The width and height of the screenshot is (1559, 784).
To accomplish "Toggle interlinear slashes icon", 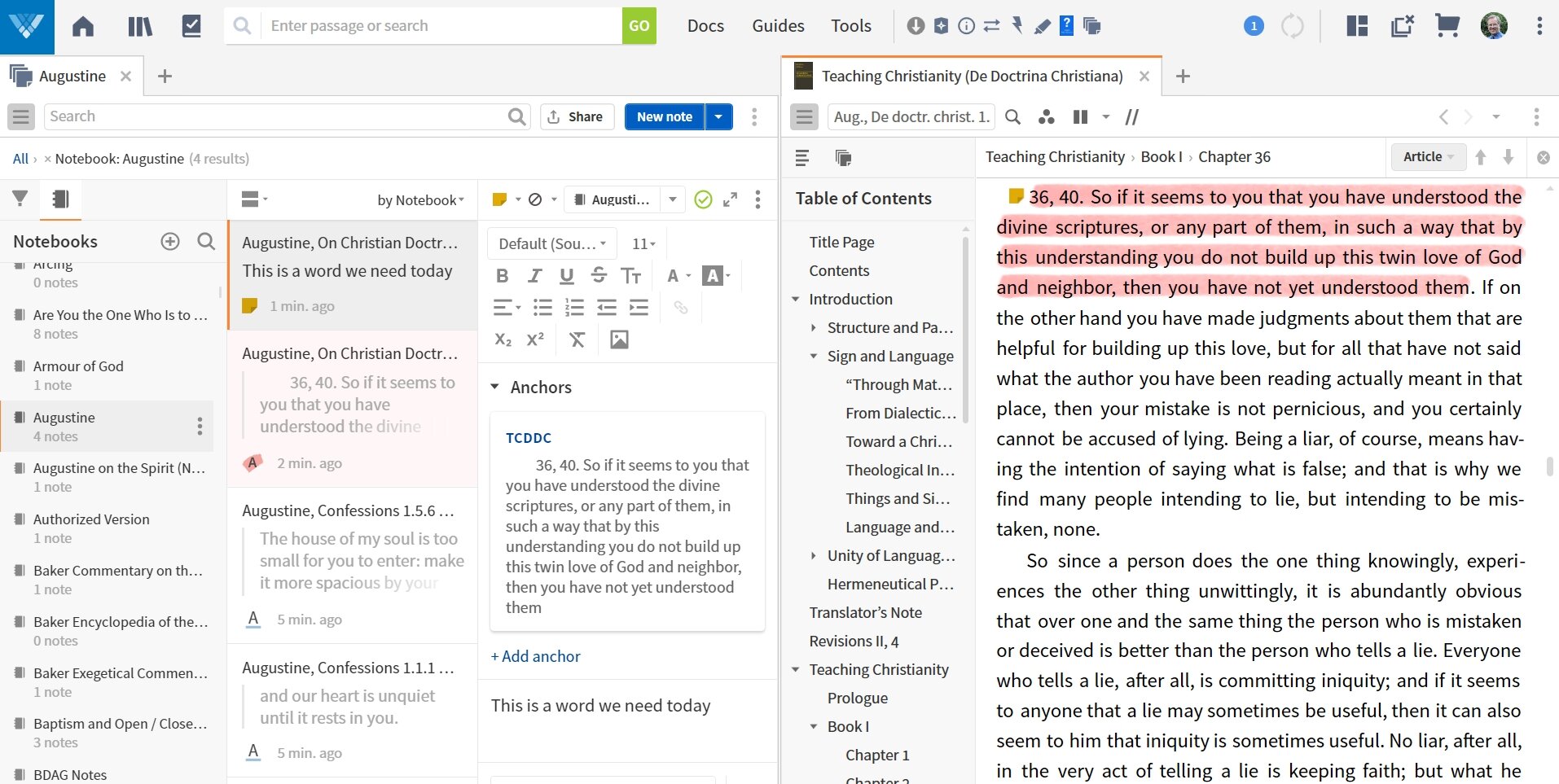I will coord(1132,116).
